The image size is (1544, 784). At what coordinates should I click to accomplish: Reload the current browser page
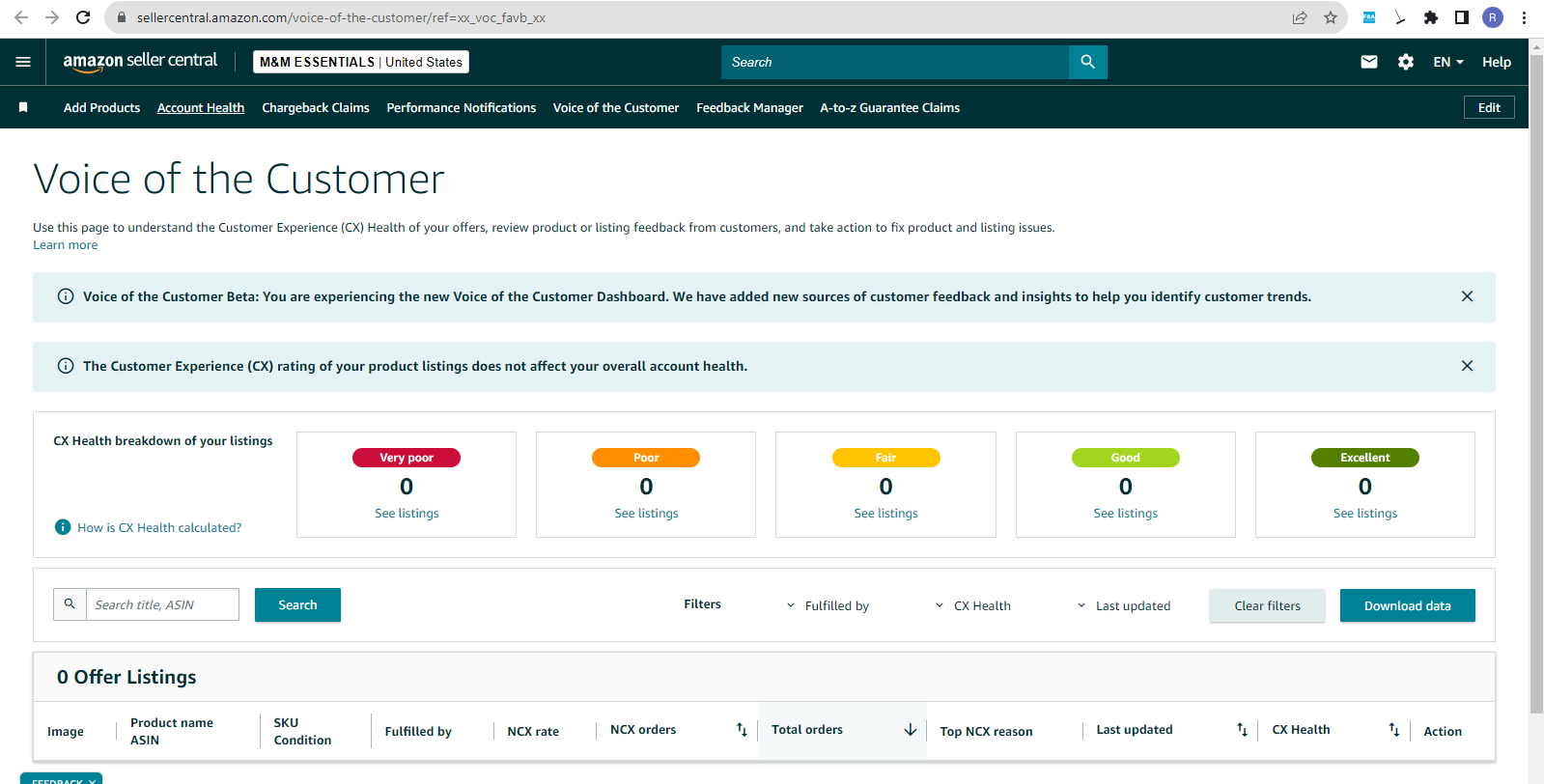pos(83,17)
